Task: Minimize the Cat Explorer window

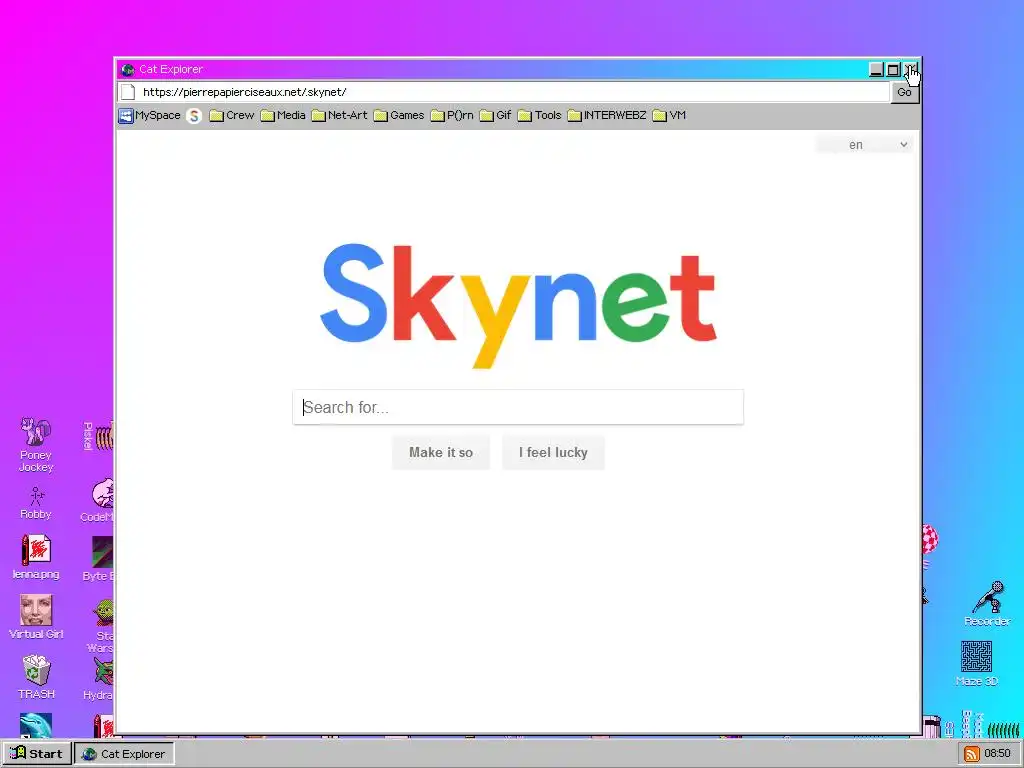Action: pyautogui.click(x=876, y=69)
